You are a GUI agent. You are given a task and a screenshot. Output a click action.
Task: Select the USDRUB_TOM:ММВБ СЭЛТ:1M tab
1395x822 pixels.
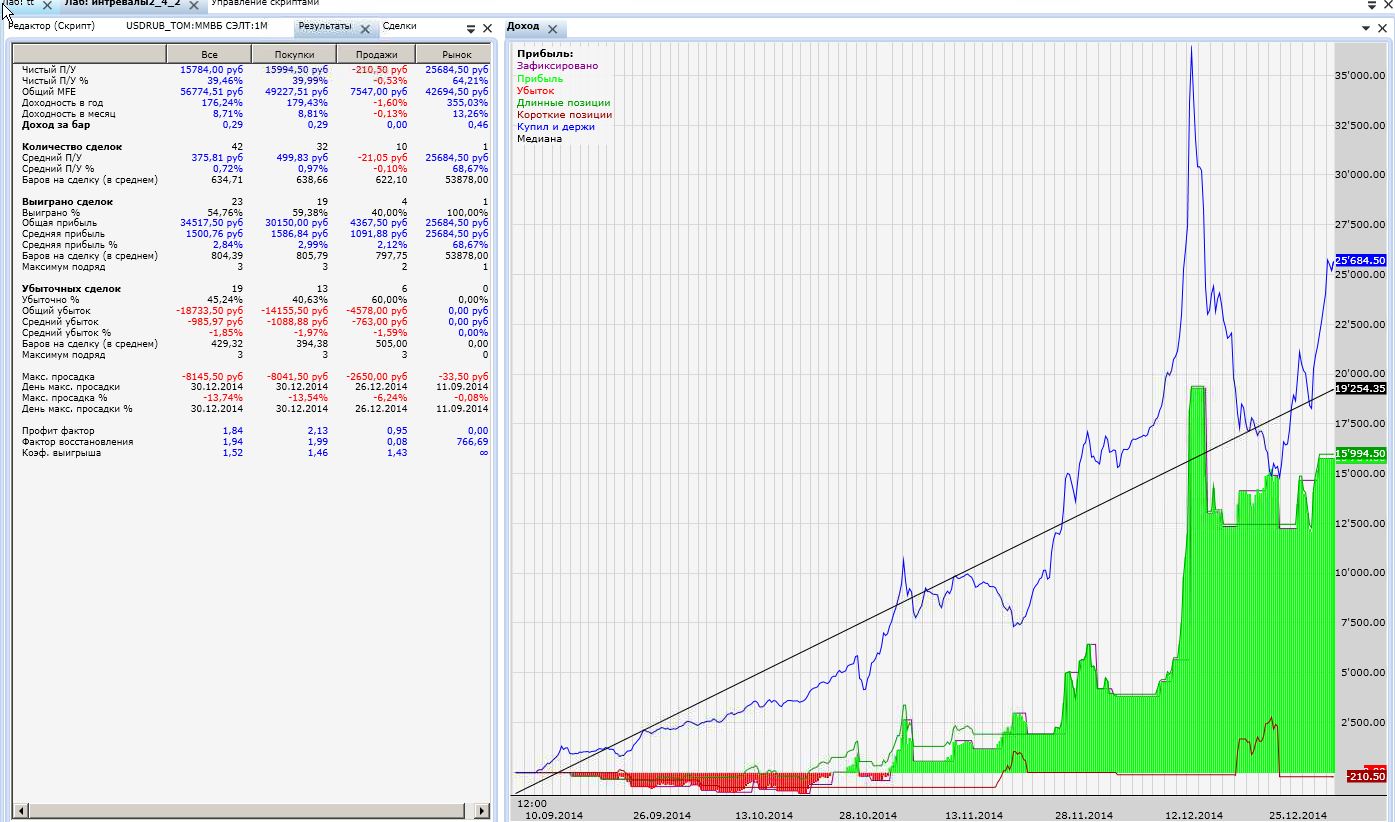[x=196, y=26]
